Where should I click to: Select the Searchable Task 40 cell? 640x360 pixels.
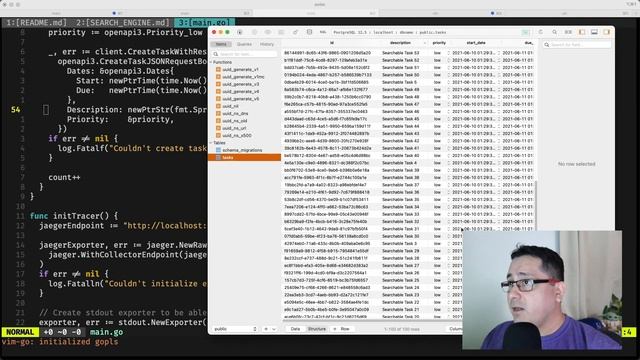[400, 156]
